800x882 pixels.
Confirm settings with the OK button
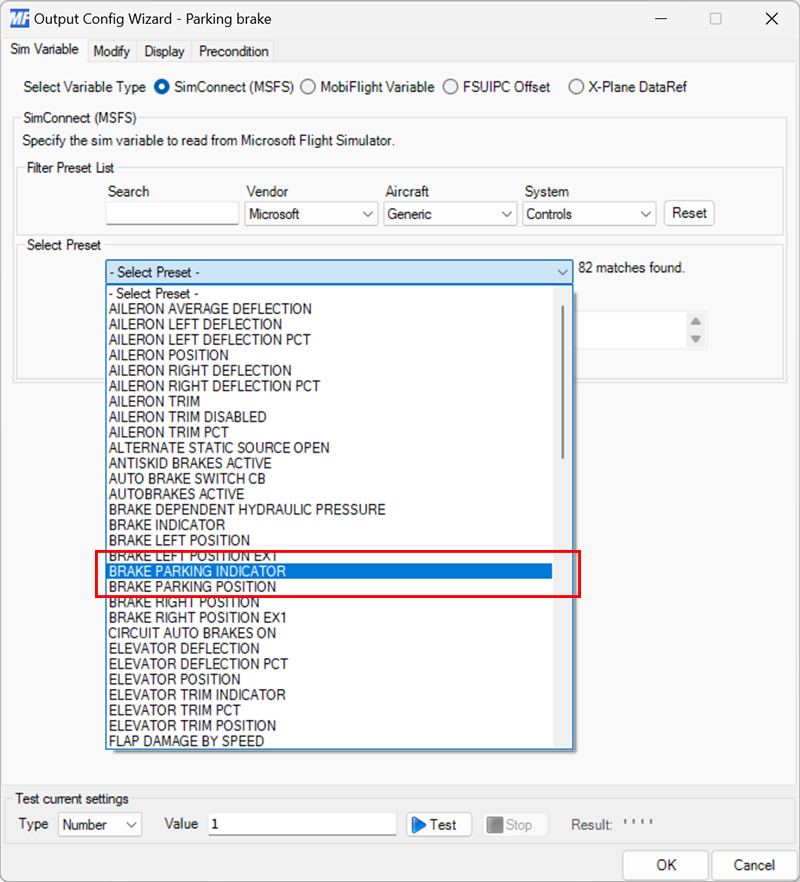click(x=665, y=865)
